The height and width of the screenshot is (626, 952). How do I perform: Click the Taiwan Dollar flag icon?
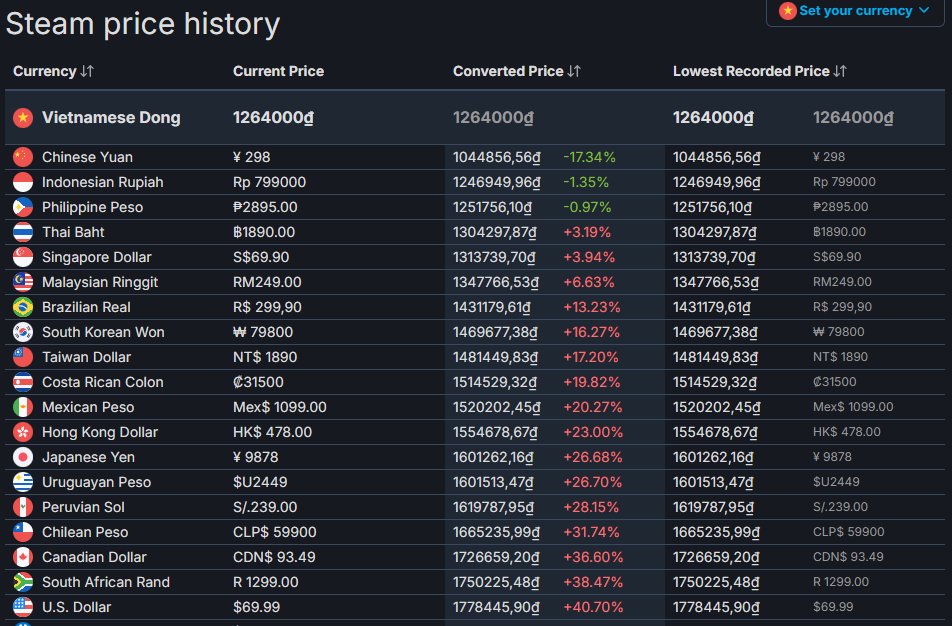coord(23,357)
